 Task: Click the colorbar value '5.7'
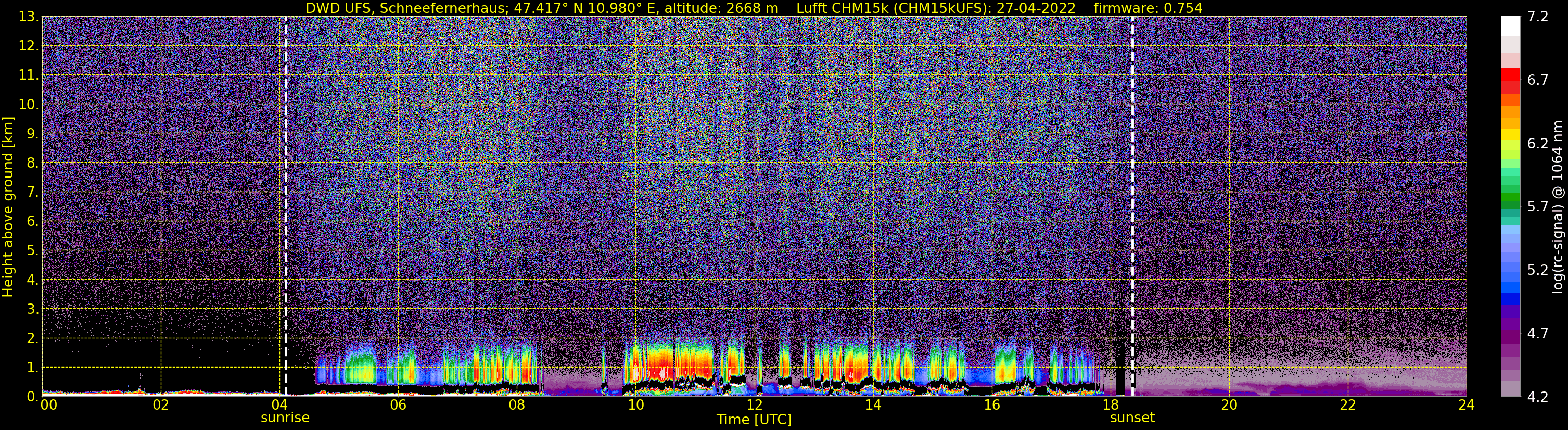pos(1538,207)
